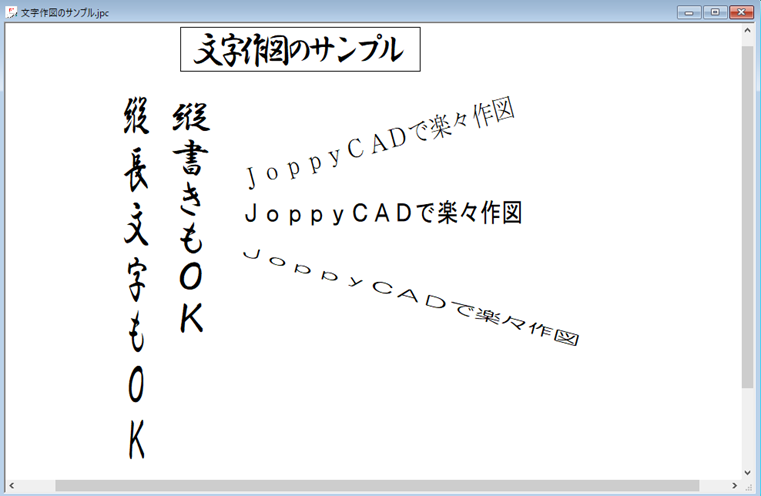Click the horizontal scrollbar right arrow
This screenshot has width=761, height=496.
tap(734, 485)
